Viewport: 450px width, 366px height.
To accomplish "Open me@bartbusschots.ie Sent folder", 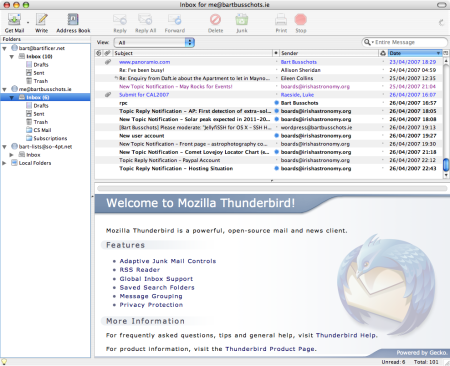I will (35, 114).
